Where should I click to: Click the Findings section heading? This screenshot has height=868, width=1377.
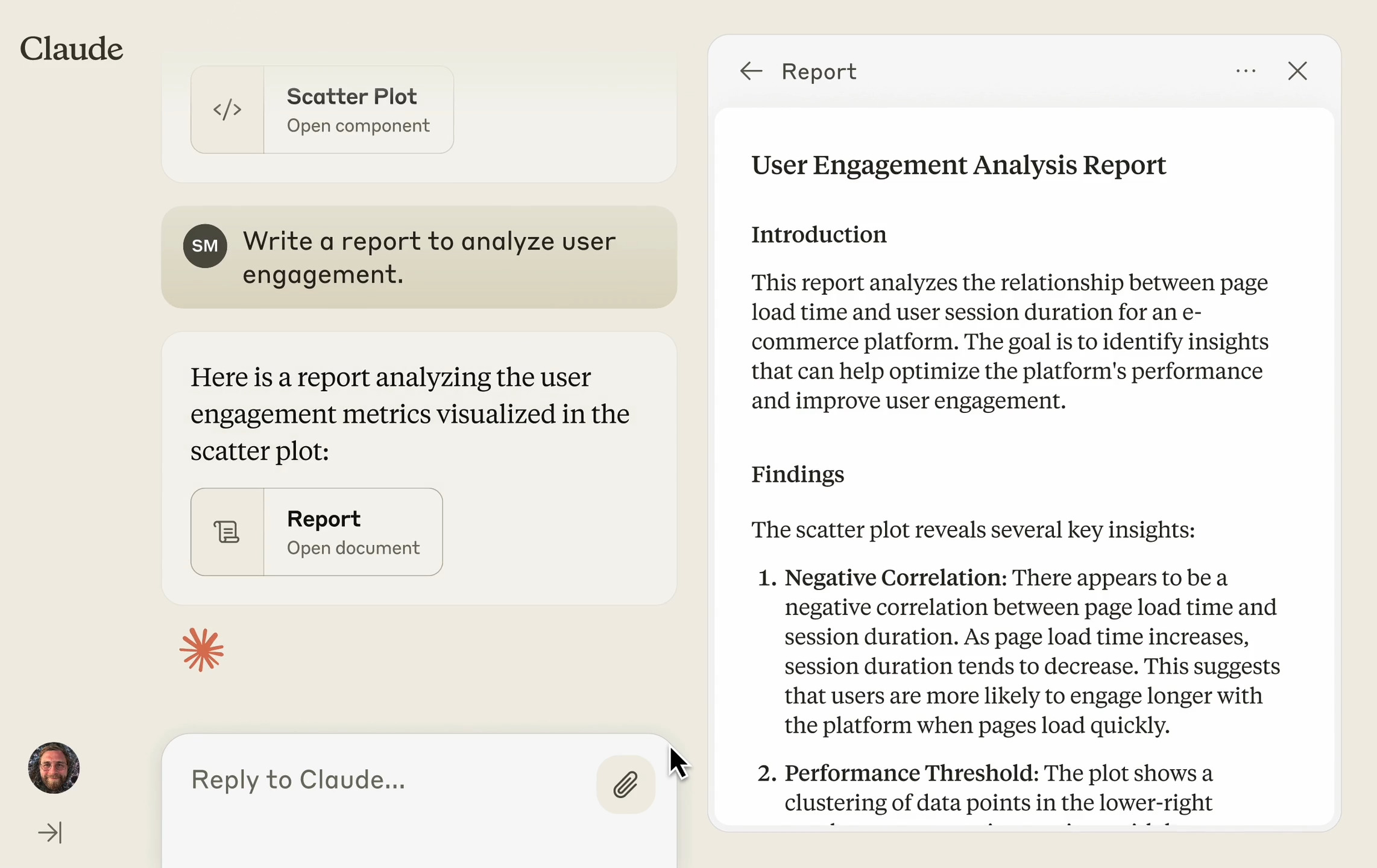tap(797, 474)
